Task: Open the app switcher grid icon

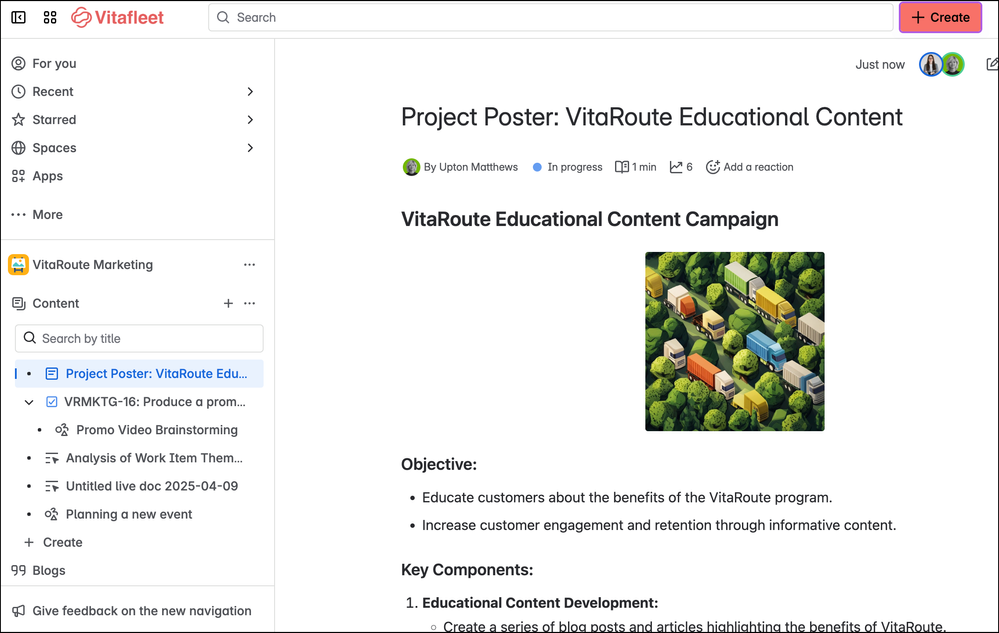Action: (50, 17)
